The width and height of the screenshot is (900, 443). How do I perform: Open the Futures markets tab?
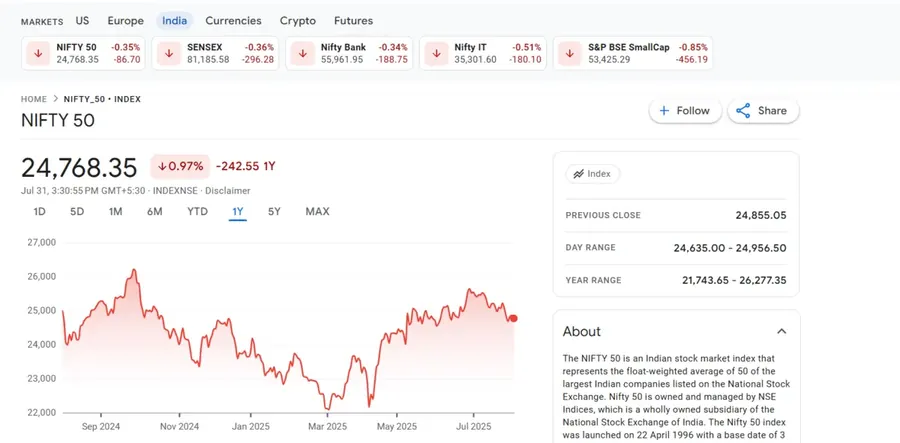[x=354, y=21]
